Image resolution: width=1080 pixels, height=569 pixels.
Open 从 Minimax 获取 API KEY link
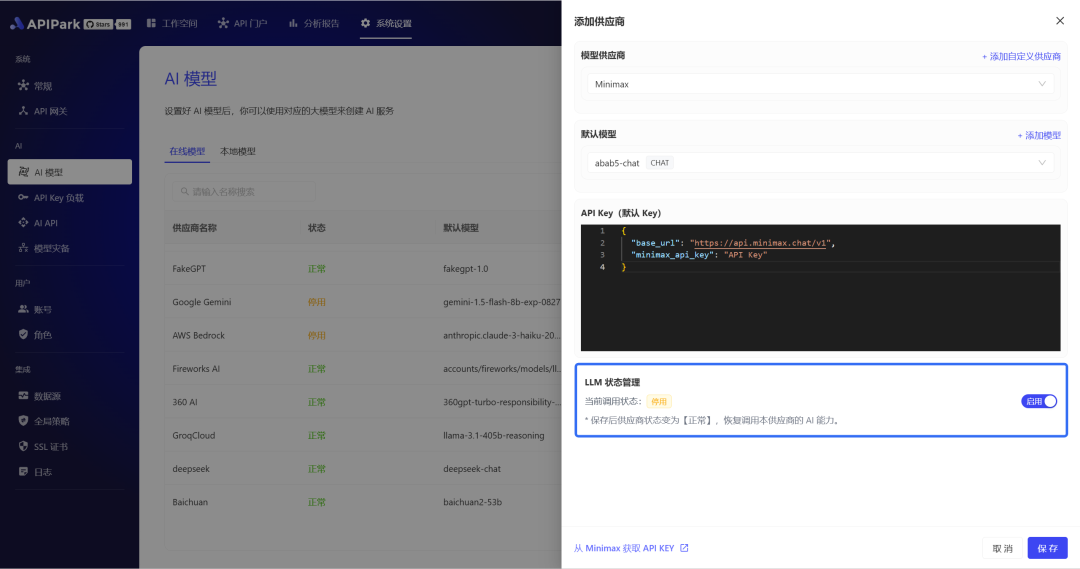tap(630, 548)
